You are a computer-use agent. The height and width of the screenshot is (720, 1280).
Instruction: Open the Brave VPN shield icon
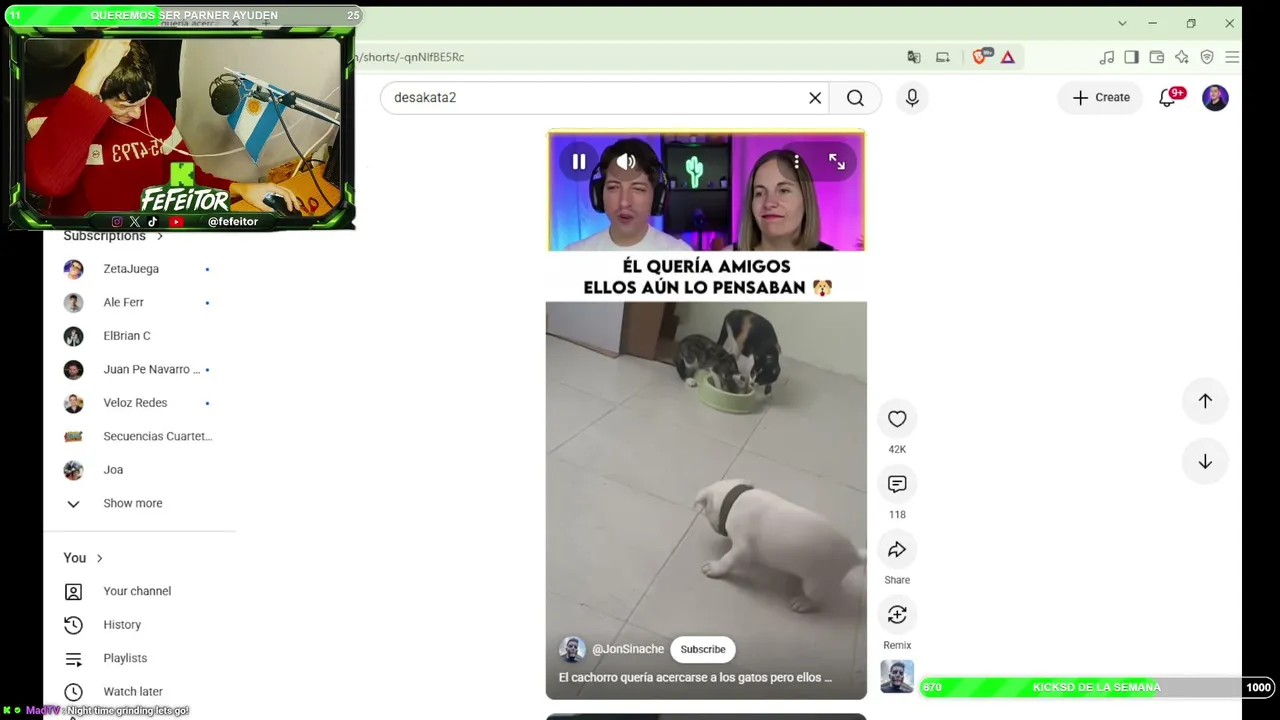(x=1207, y=57)
